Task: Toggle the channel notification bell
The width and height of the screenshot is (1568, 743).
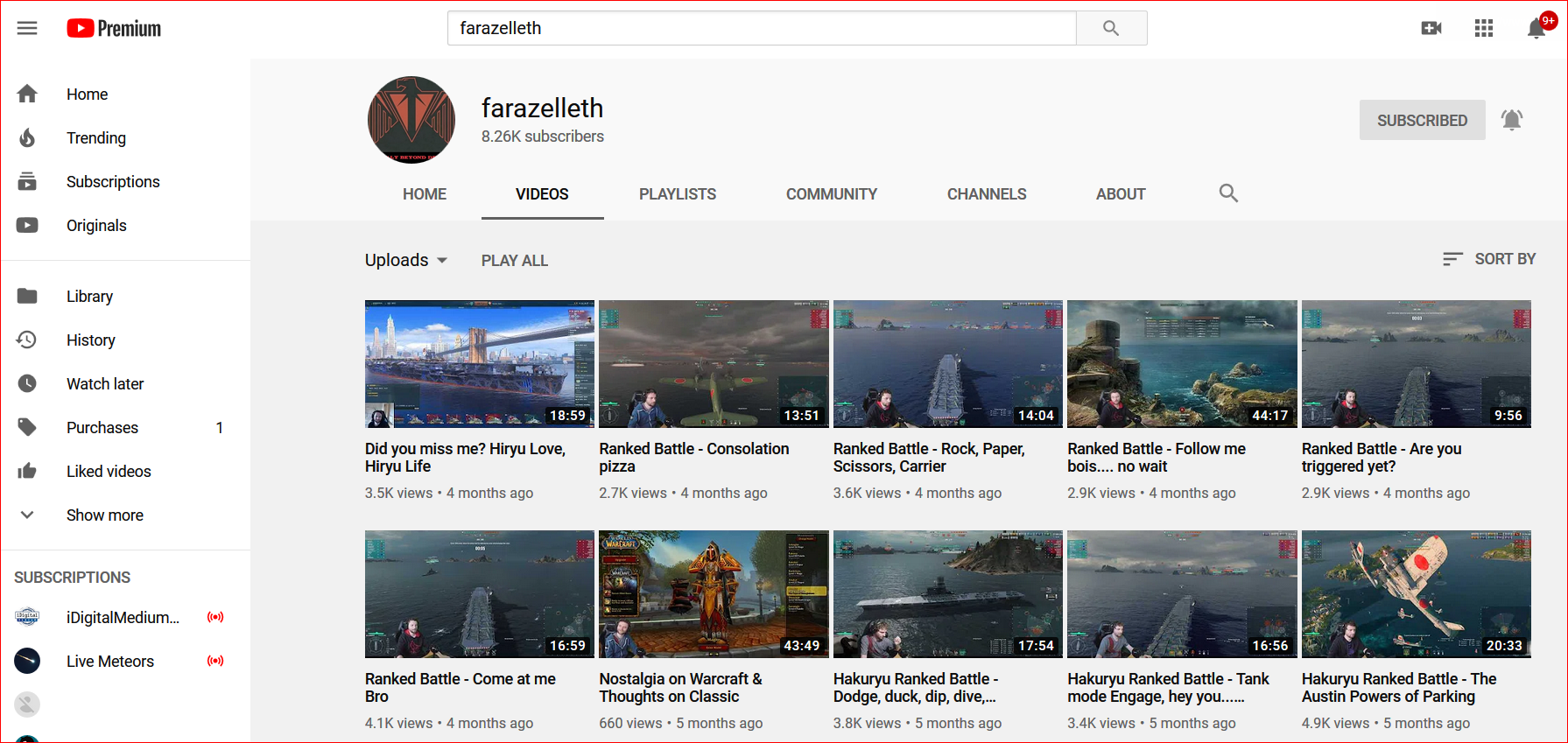Action: point(1512,120)
